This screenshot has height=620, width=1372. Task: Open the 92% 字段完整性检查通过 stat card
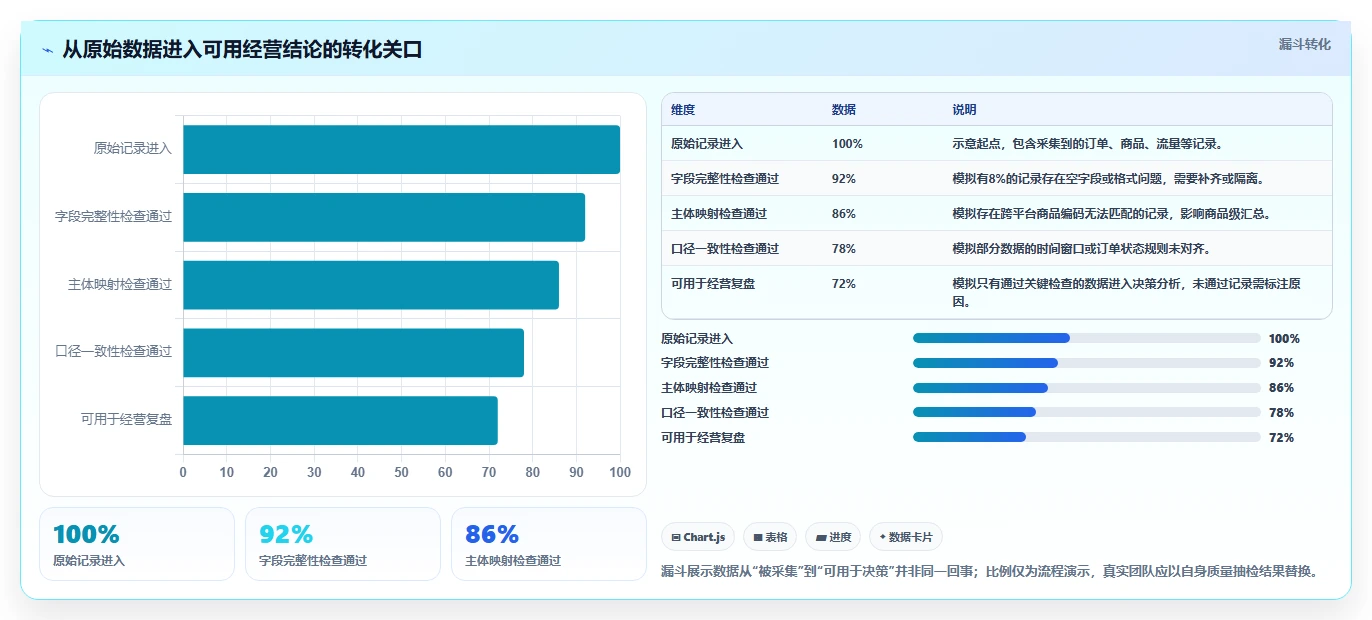pos(343,544)
